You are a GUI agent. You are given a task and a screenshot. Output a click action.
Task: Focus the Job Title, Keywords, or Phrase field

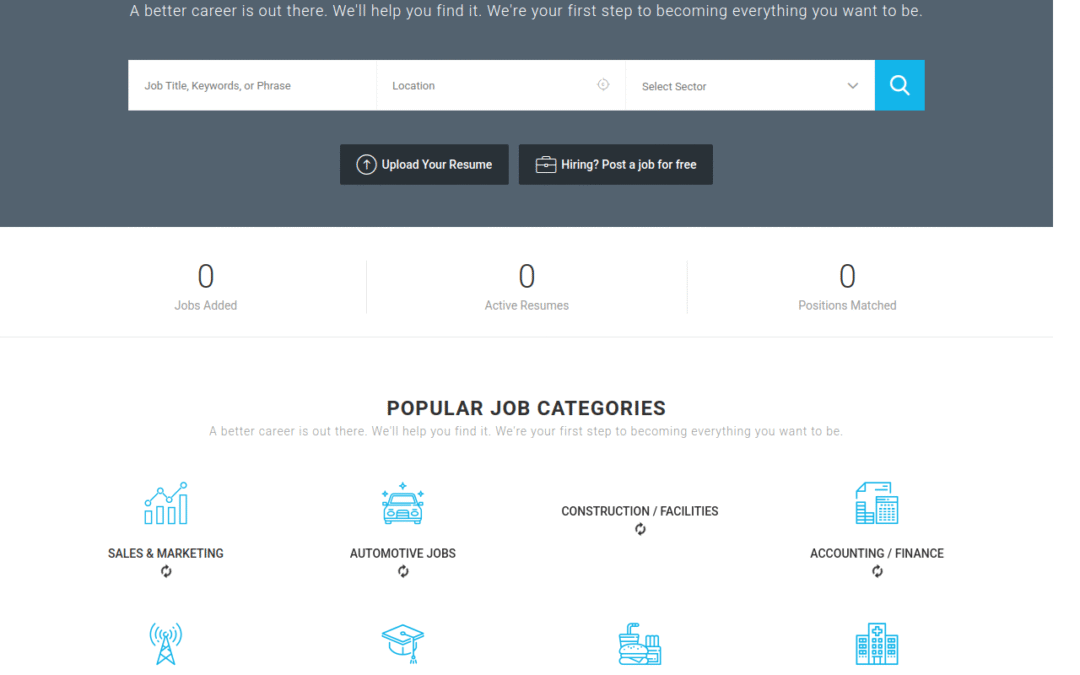click(252, 86)
